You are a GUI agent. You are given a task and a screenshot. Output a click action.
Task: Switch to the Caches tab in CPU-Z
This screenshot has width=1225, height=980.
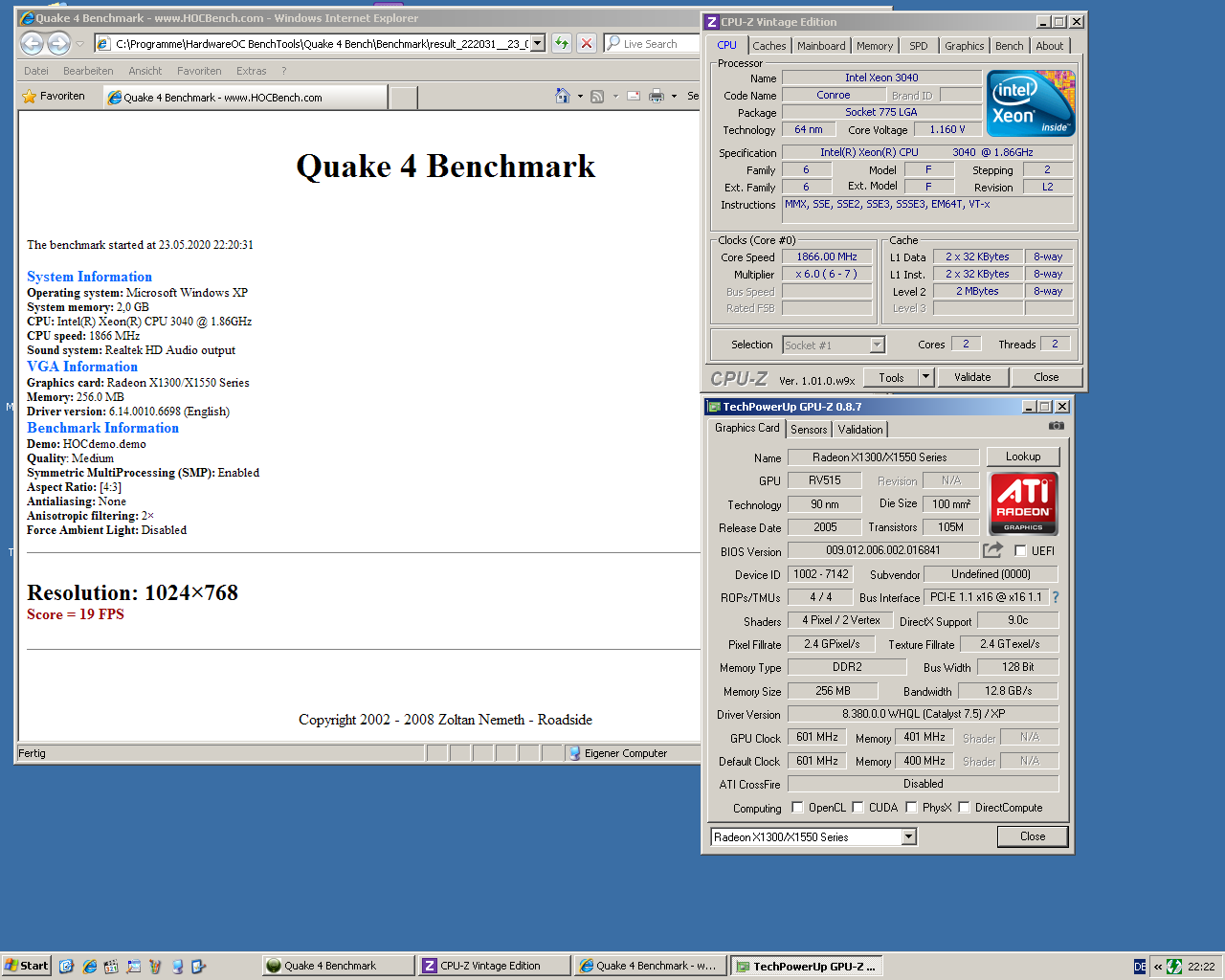coord(768,46)
